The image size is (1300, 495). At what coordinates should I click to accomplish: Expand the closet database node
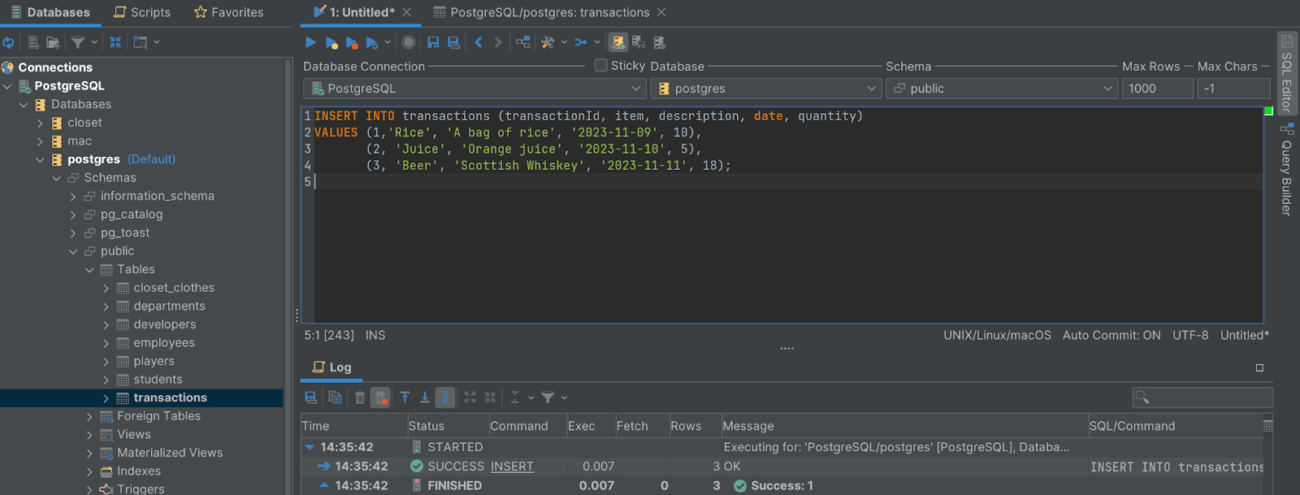pyautogui.click(x=41, y=123)
